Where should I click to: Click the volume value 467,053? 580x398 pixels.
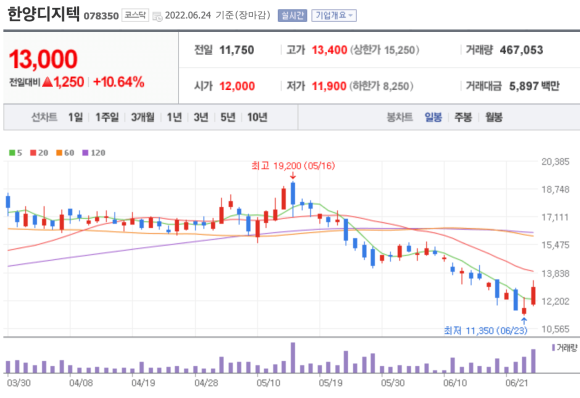pos(521,50)
